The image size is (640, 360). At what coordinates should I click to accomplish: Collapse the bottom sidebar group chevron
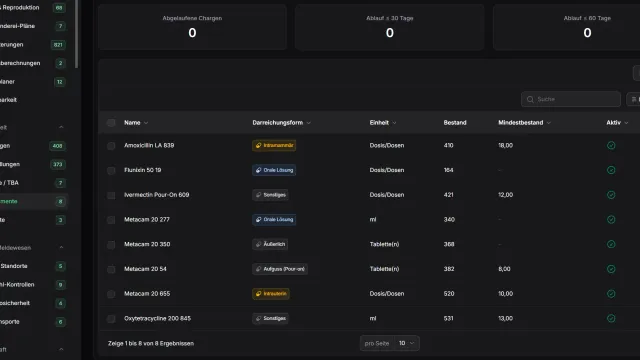point(61,349)
